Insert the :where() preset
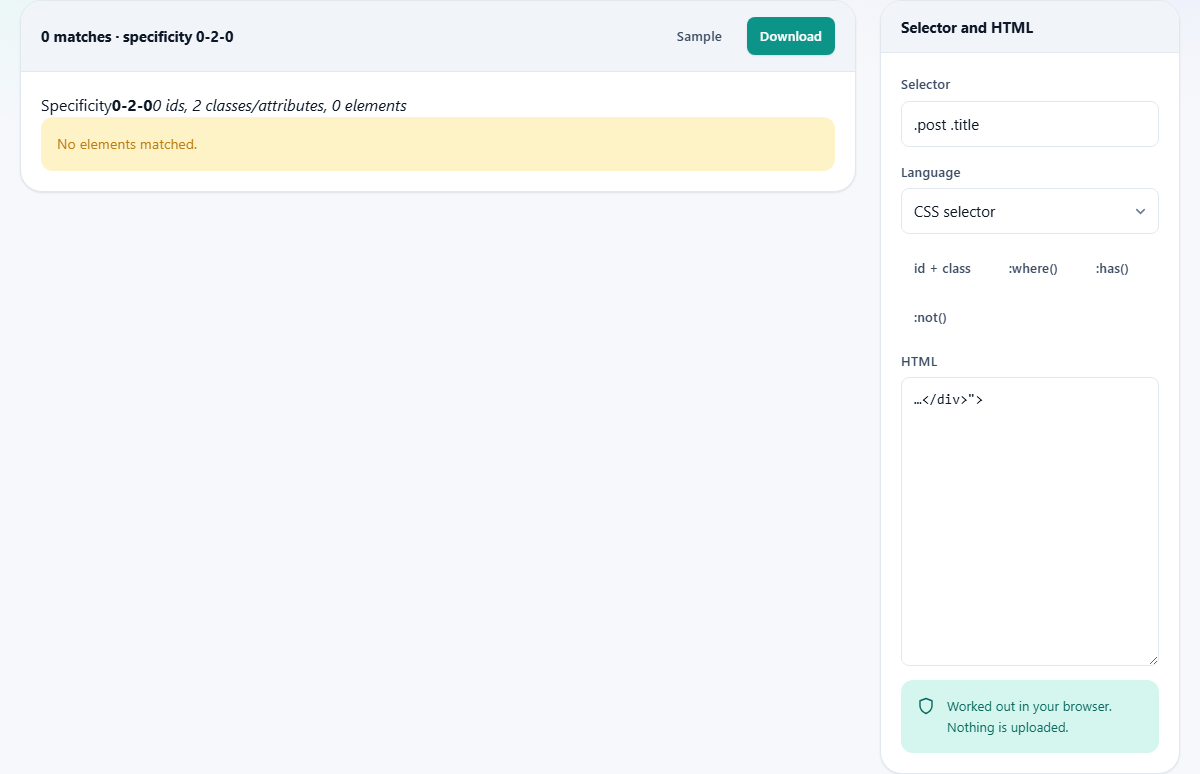 (1033, 268)
